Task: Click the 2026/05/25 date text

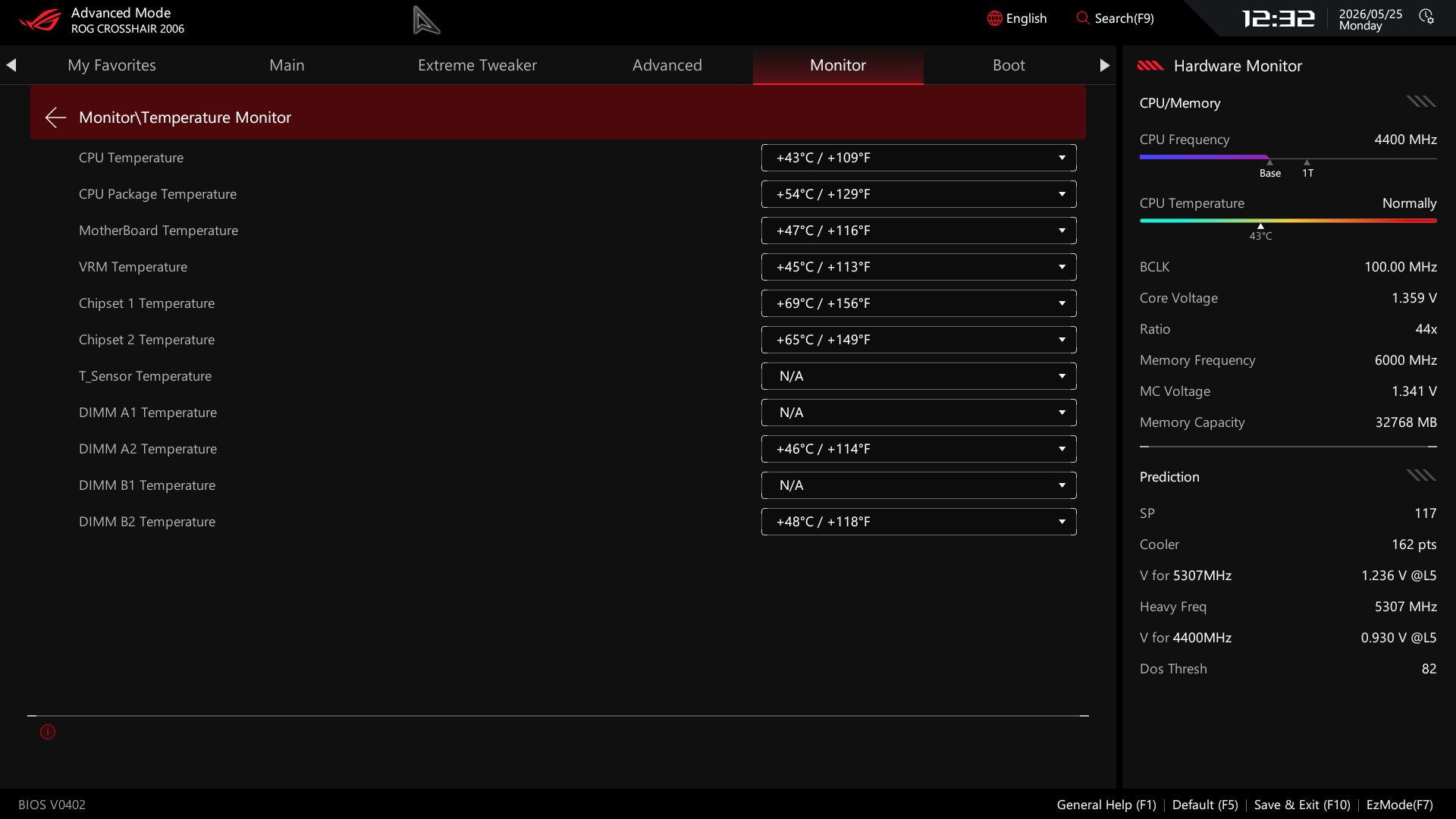Action: pyautogui.click(x=1370, y=14)
